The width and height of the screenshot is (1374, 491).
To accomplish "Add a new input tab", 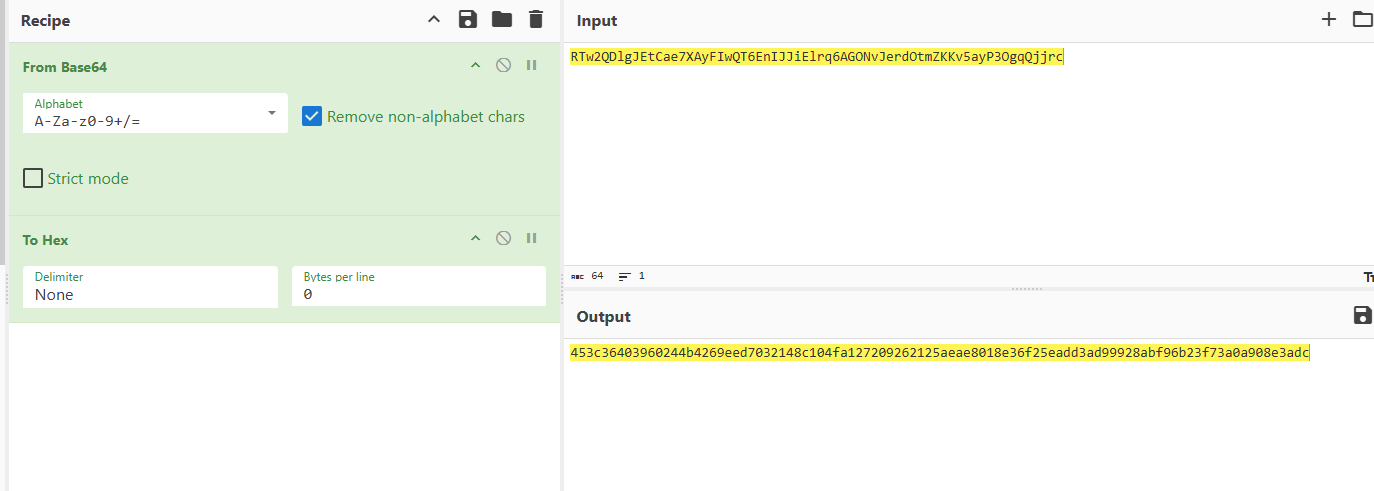I will tap(1329, 19).
